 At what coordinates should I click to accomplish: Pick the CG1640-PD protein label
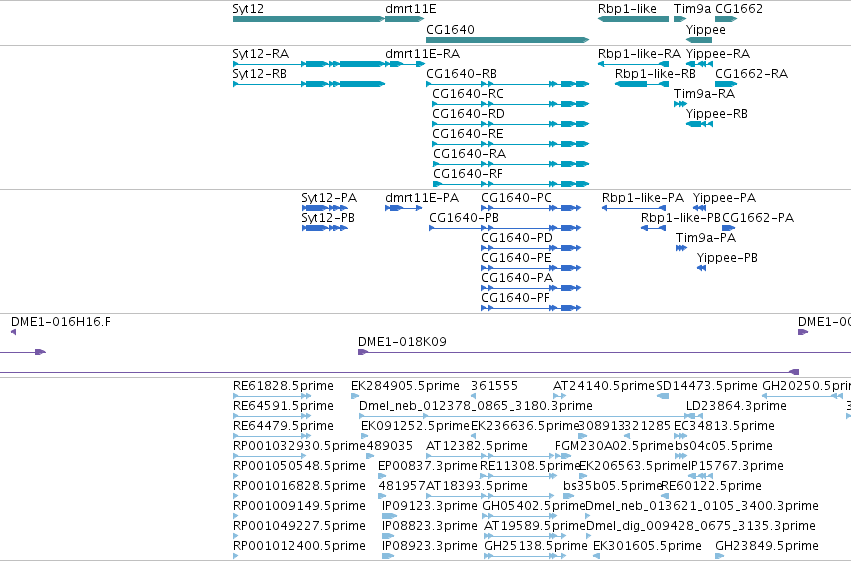(517, 238)
